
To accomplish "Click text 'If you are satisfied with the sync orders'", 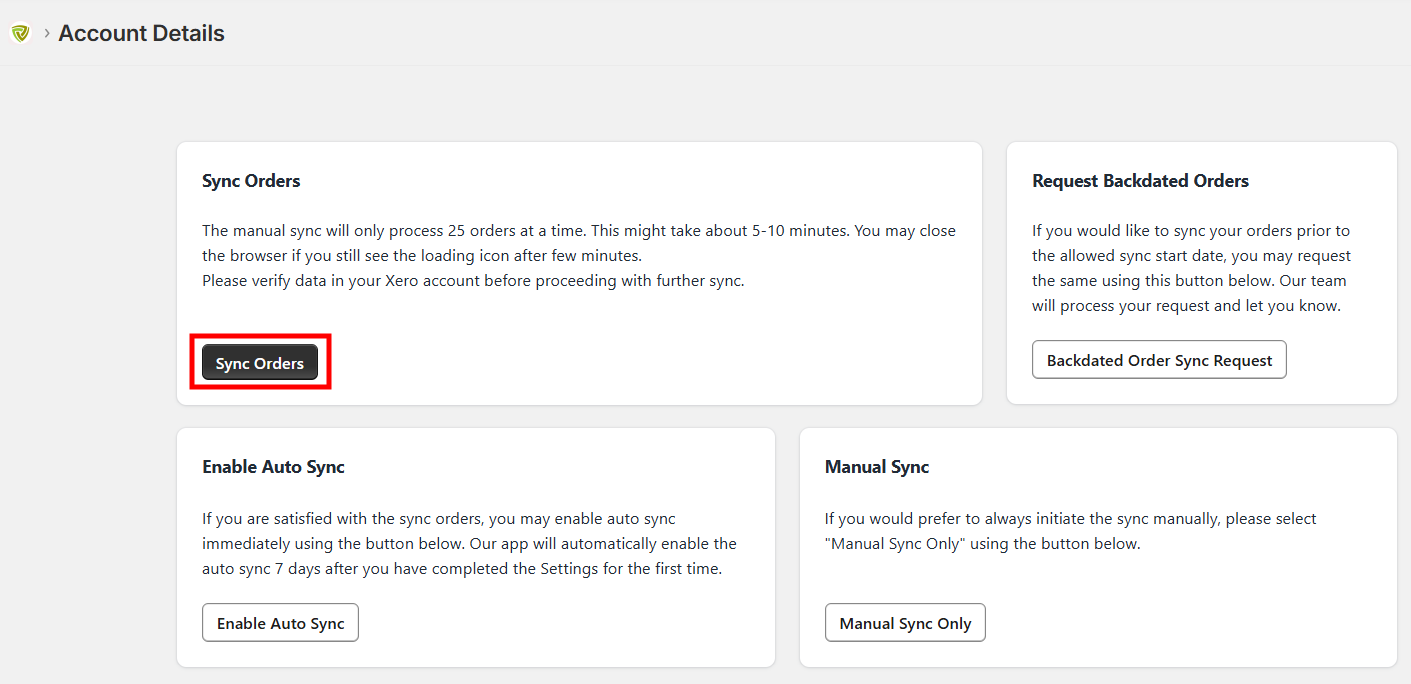I will [x=348, y=519].
